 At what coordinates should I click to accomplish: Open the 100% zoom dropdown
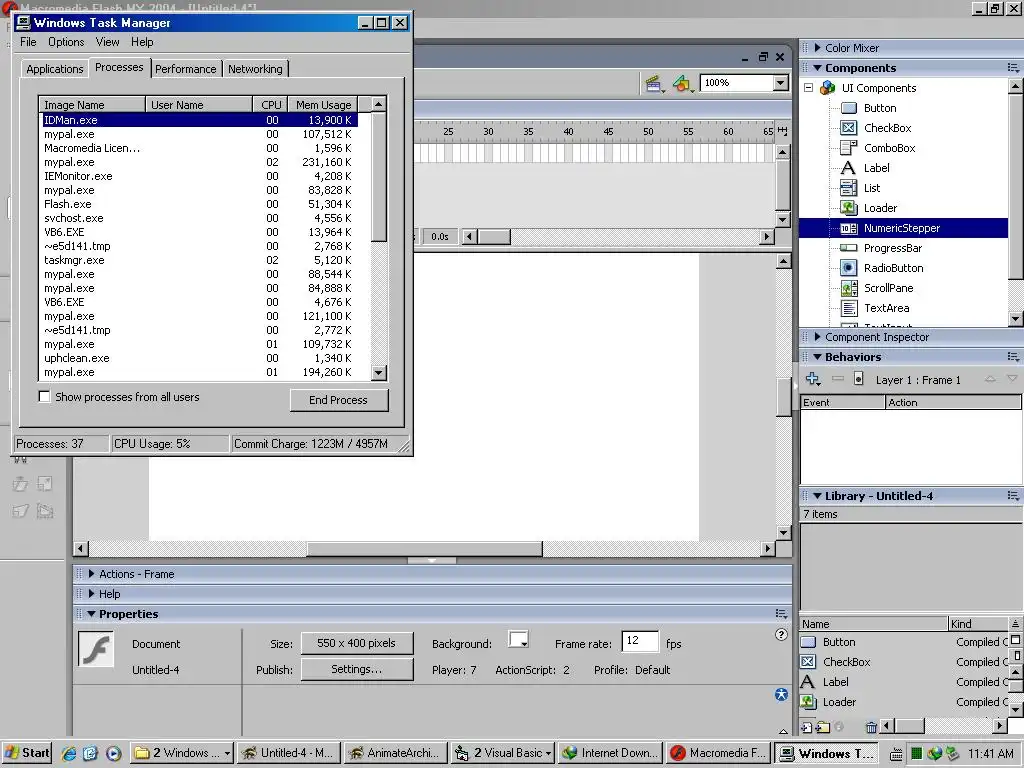780,83
